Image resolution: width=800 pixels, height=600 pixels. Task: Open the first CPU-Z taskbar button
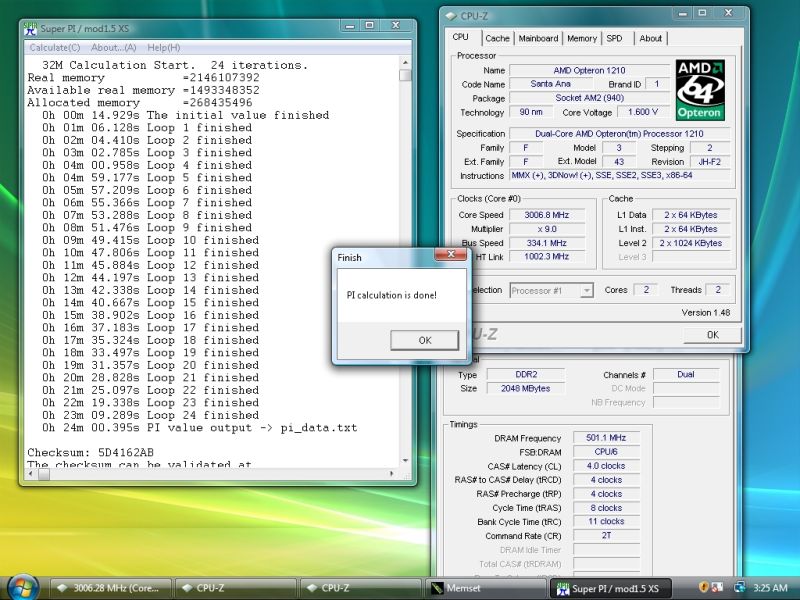tap(235, 588)
